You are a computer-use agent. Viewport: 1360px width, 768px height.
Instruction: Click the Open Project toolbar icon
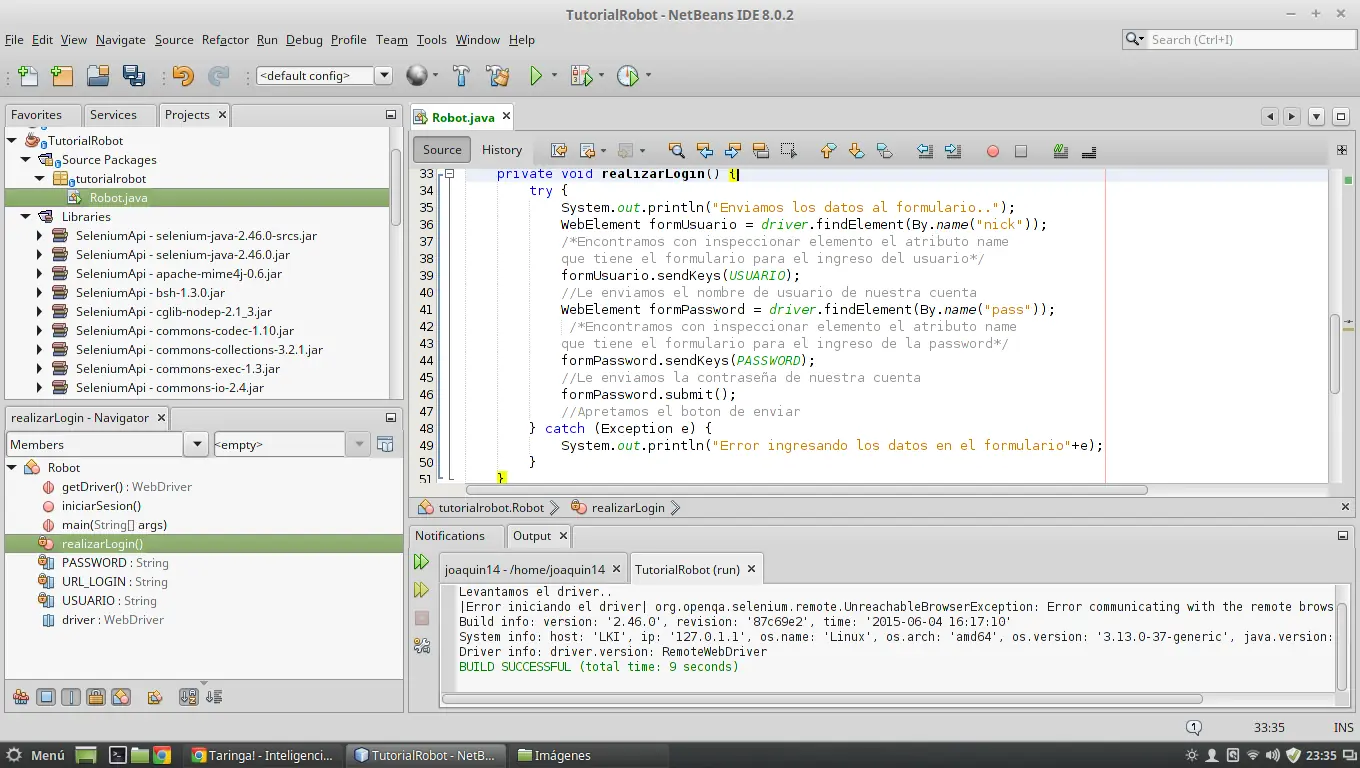(x=98, y=75)
